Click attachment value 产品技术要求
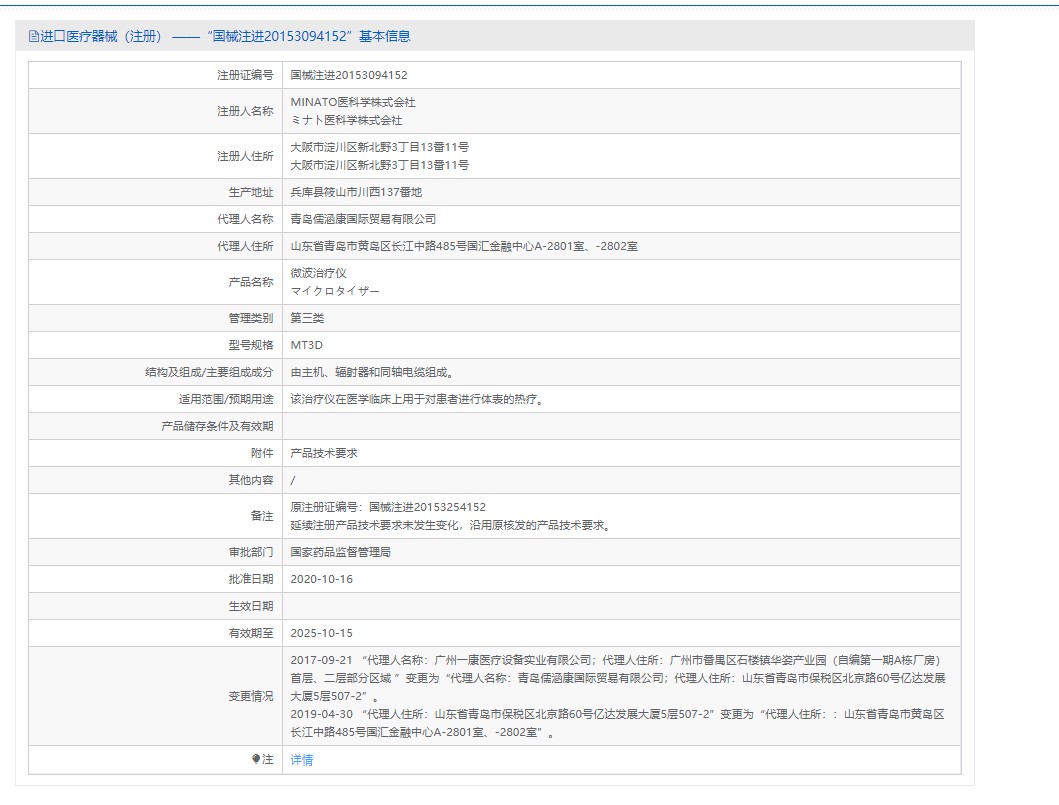 coord(324,453)
